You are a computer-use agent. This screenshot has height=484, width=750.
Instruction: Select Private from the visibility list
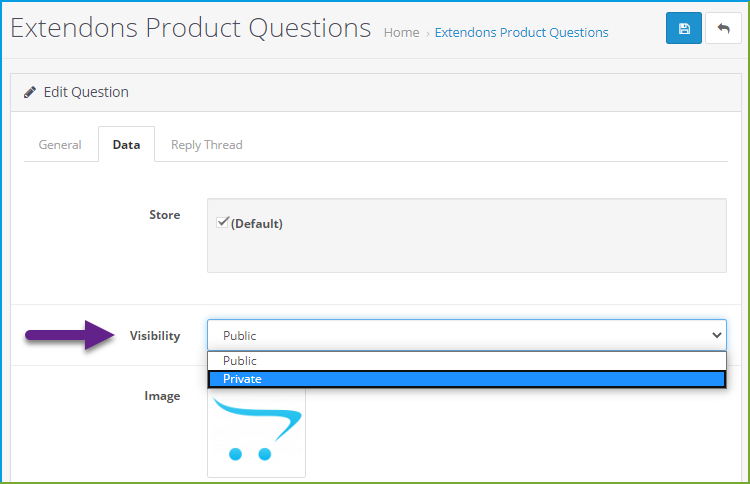467,379
